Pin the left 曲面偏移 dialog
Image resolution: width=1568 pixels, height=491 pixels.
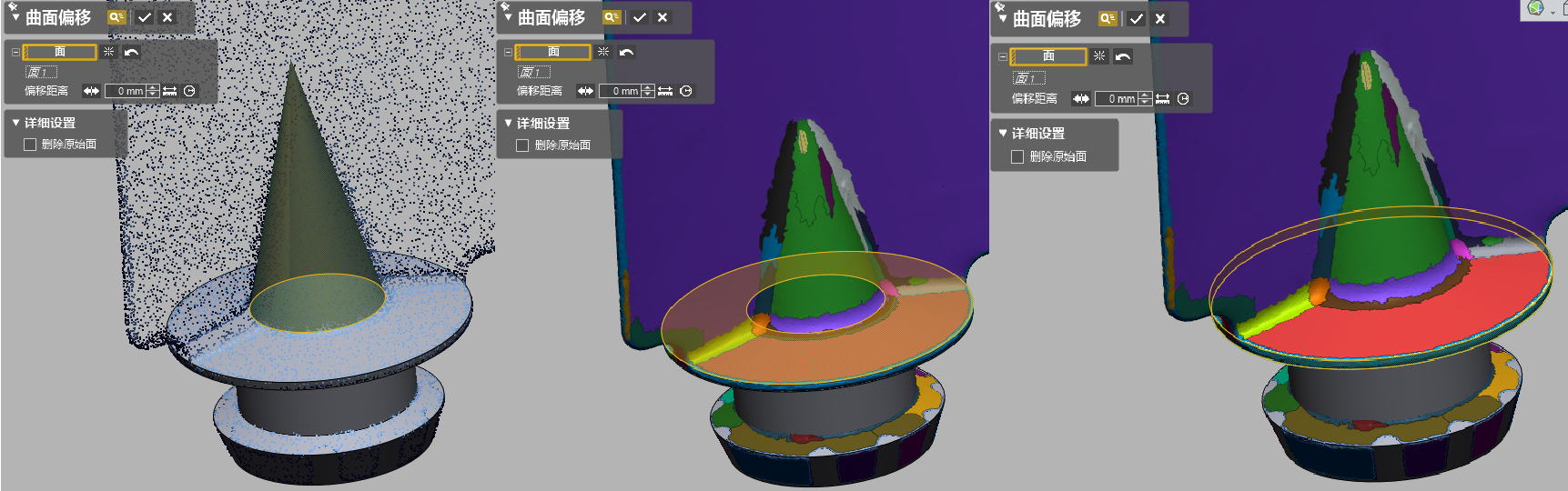(13, 6)
